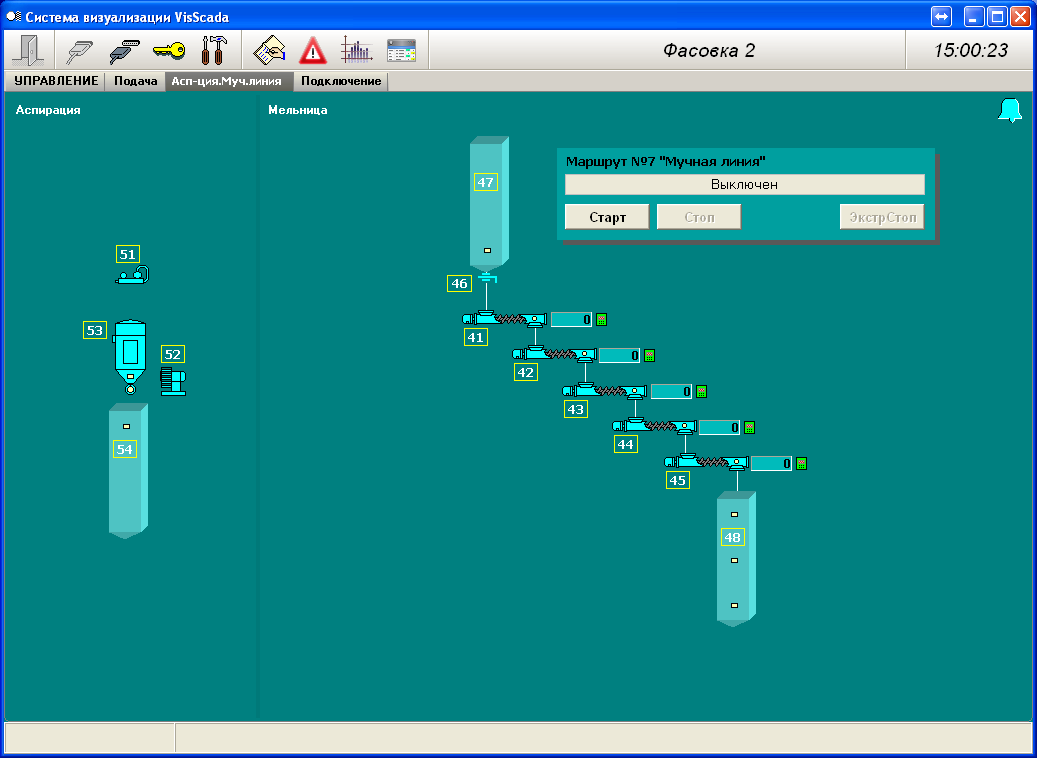Toggle the green indicator beside conveyor 43
The width and height of the screenshot is (1037, 758).
point(701,391)
